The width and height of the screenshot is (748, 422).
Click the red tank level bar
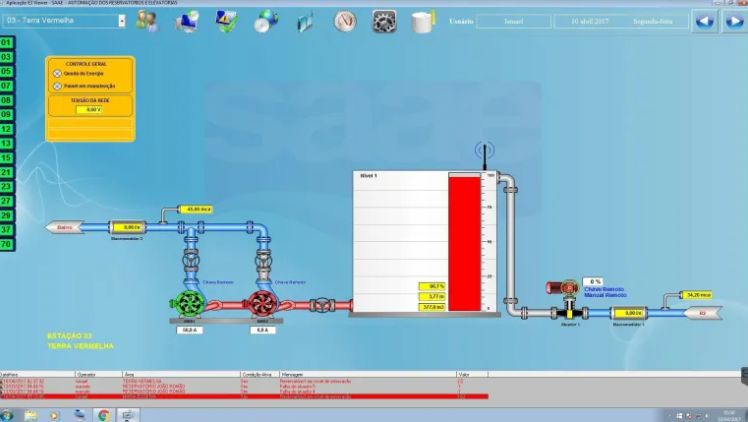464,244
